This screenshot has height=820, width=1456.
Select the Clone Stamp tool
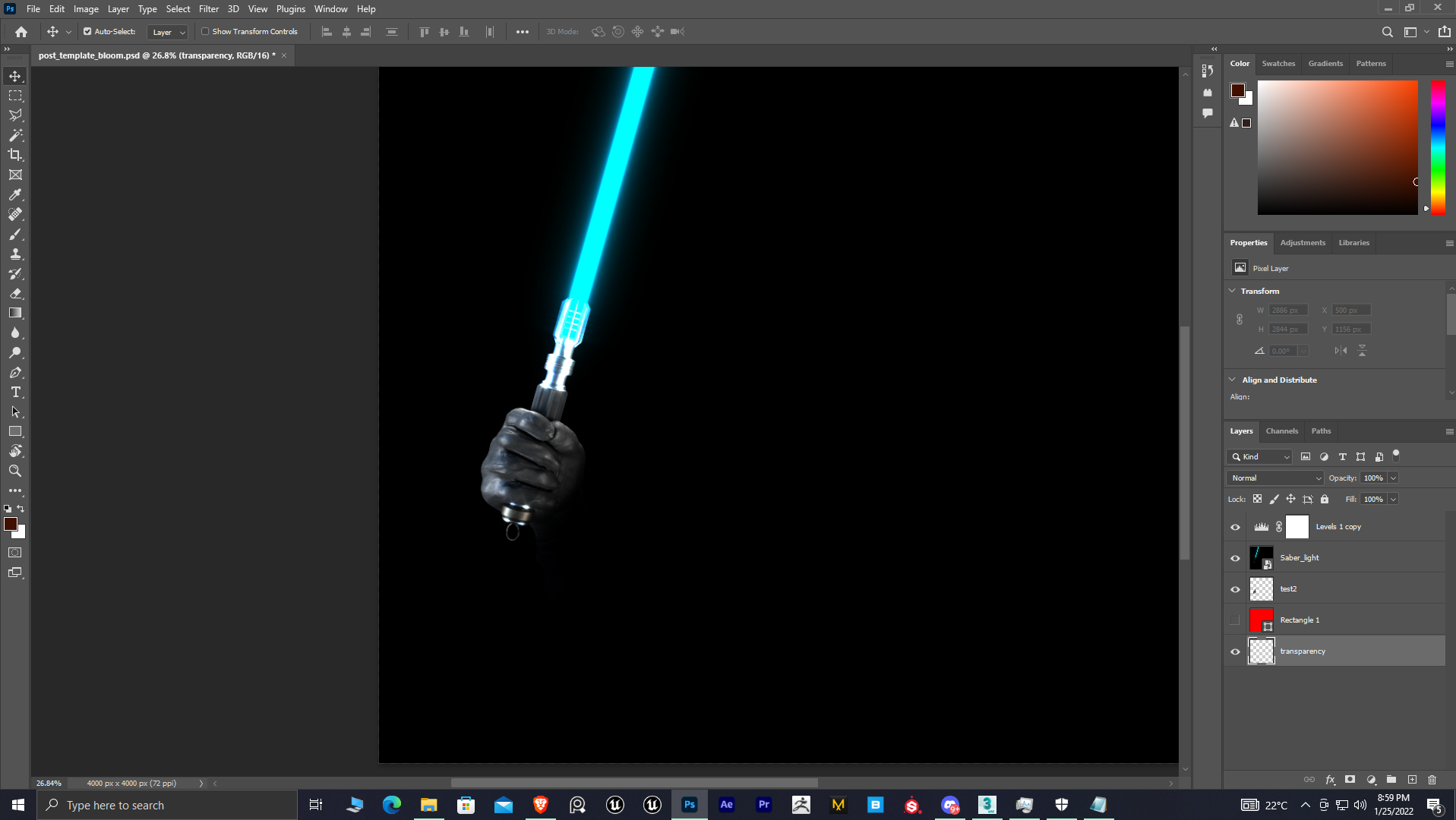pyautogui.click(x=15, y=254)
